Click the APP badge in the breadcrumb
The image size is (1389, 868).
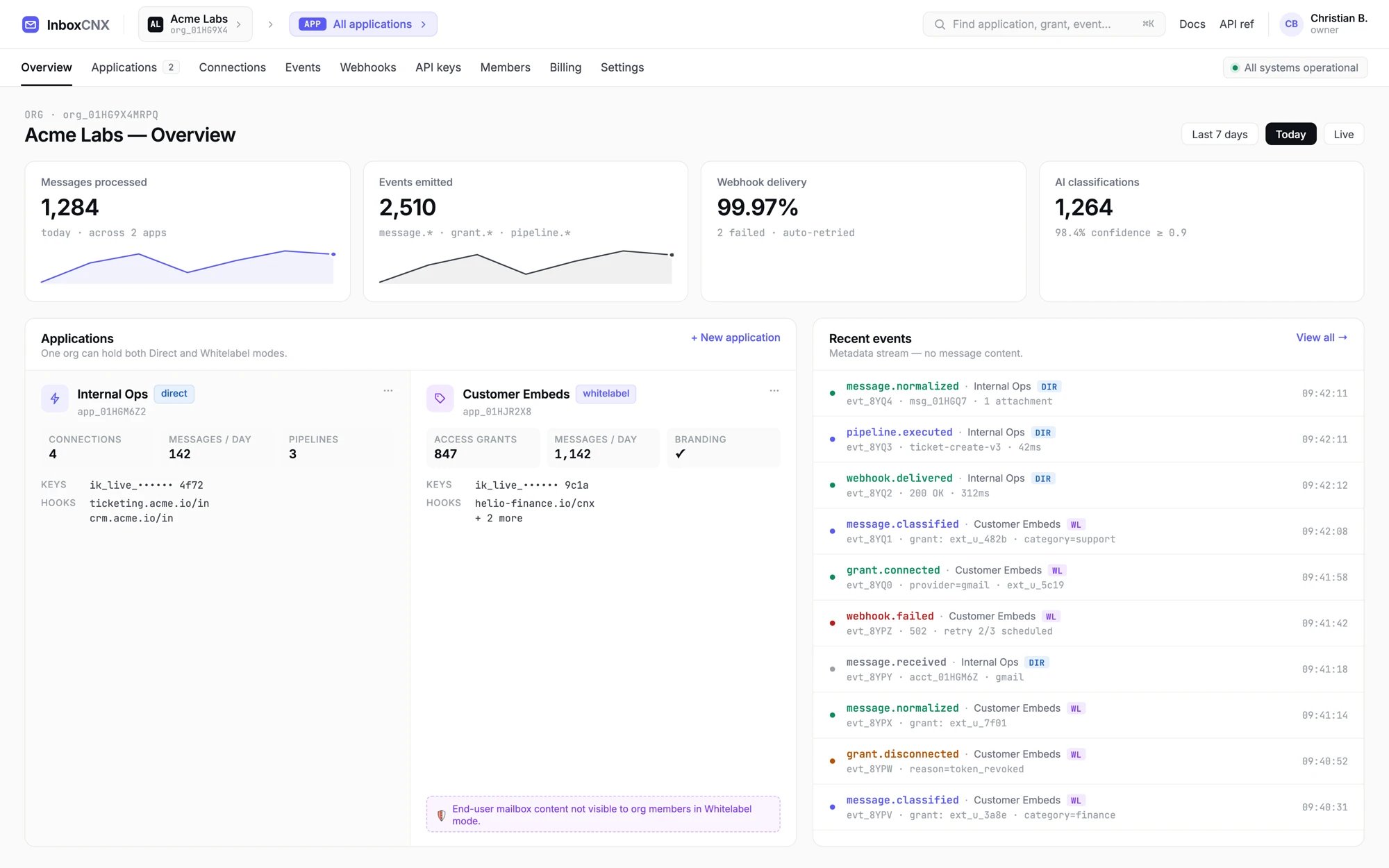pyautogui.click(x=313, y=24)
